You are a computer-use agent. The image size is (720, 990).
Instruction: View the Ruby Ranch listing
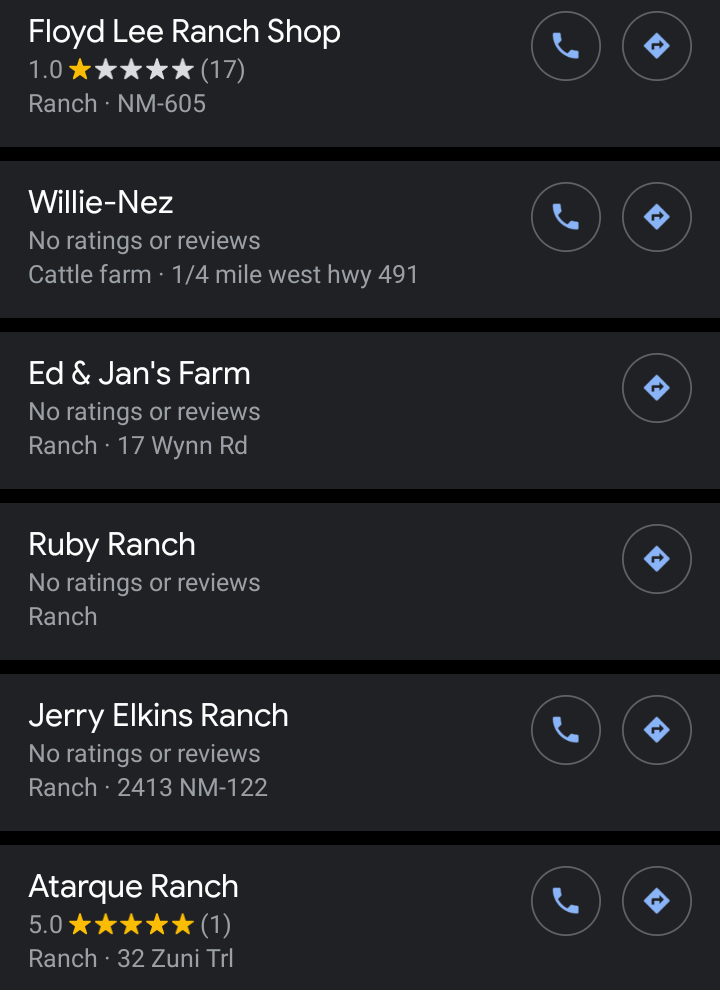pyautogui.click(x=112, y=545)
